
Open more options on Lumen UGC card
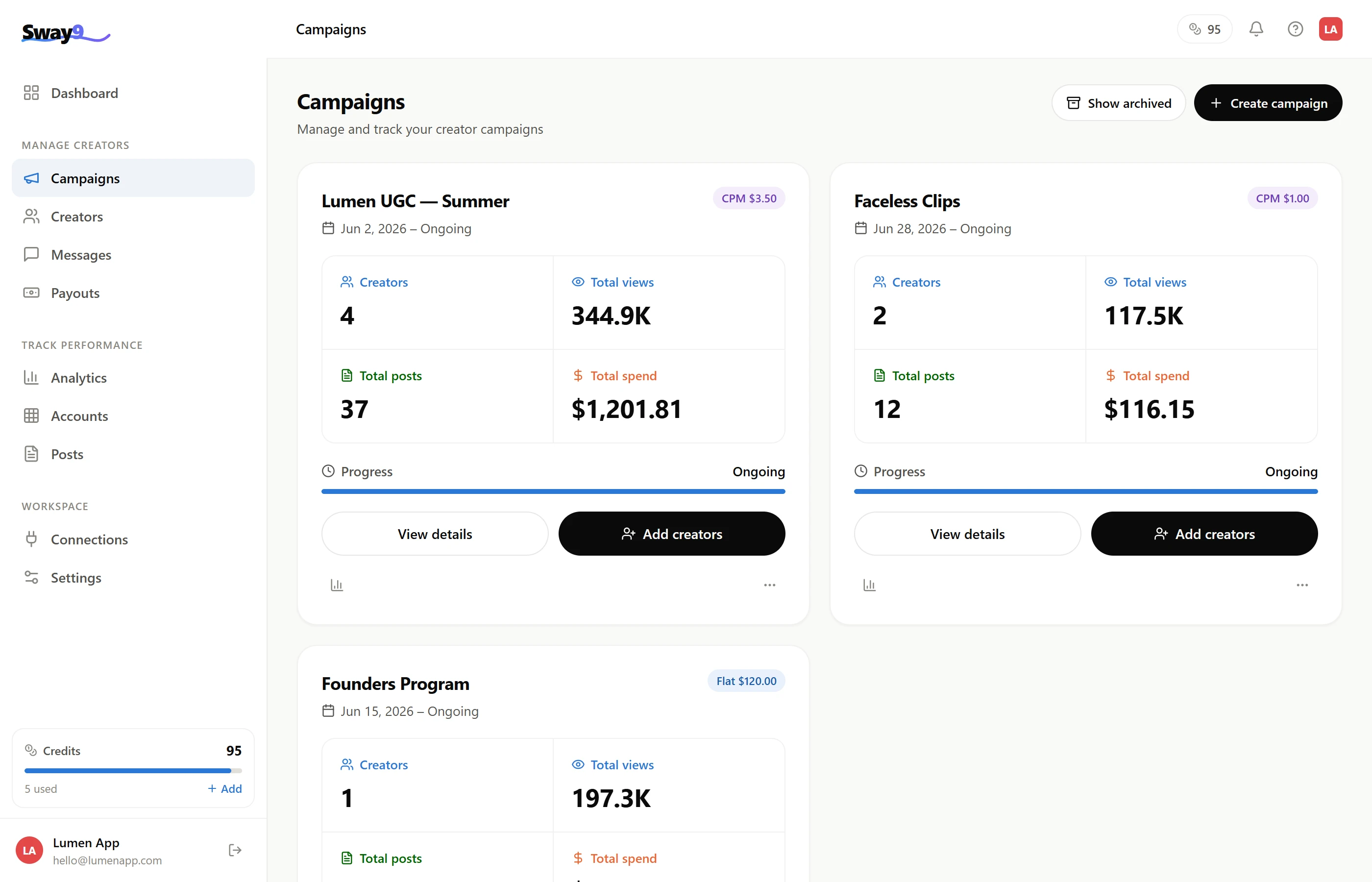click(x=770, y=585)
